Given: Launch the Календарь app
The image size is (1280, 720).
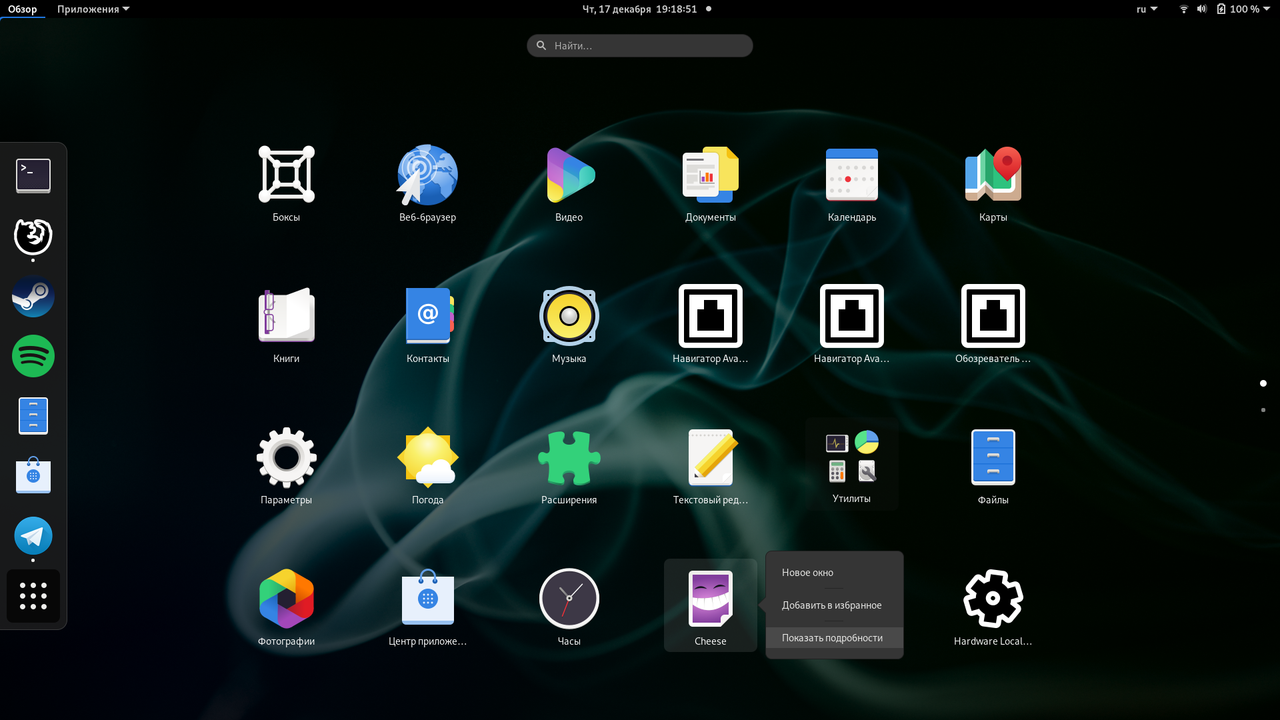Looking at the screenshot, I should tap(852, 175).
